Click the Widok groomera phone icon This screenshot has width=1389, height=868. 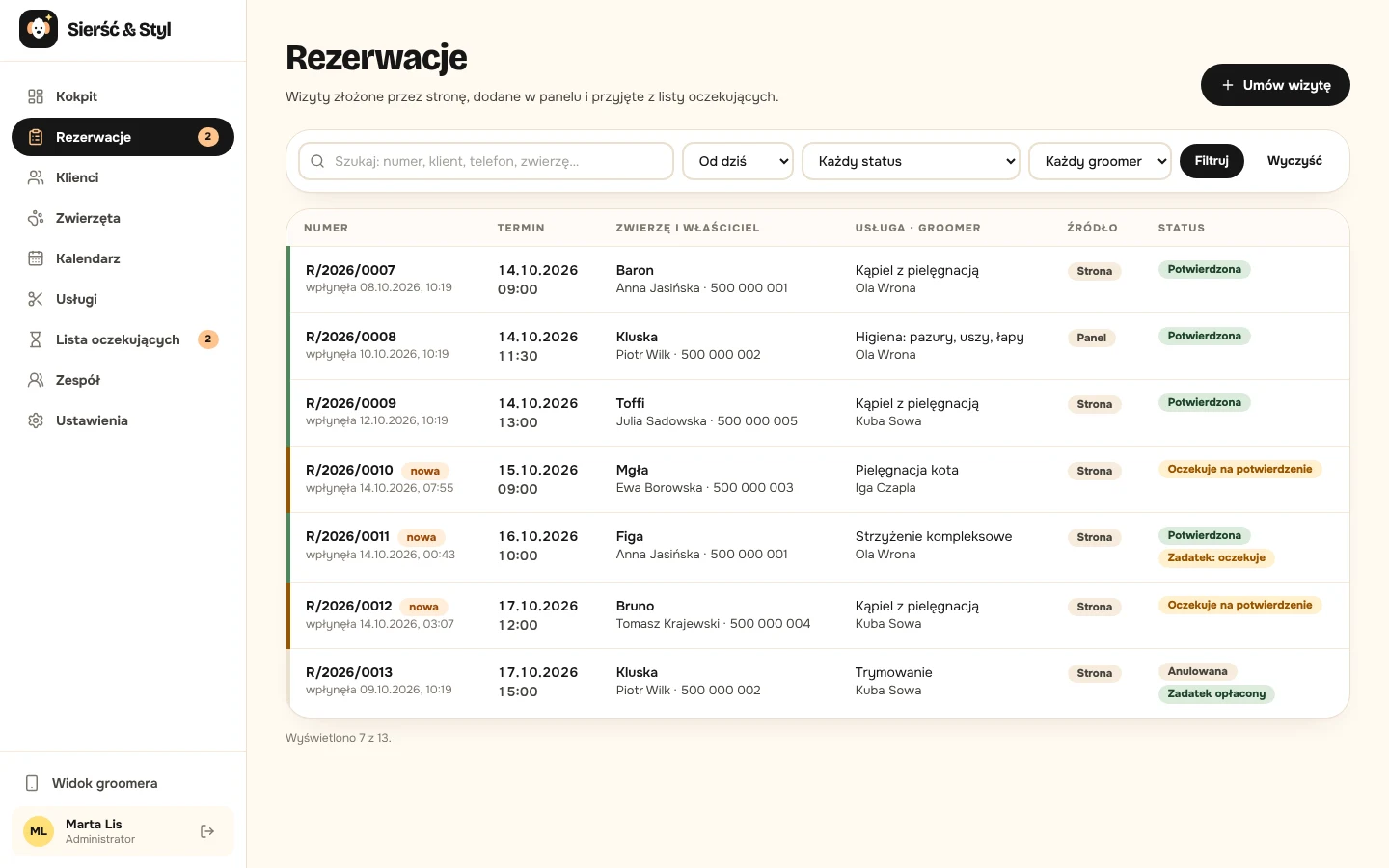coord(32,783)
